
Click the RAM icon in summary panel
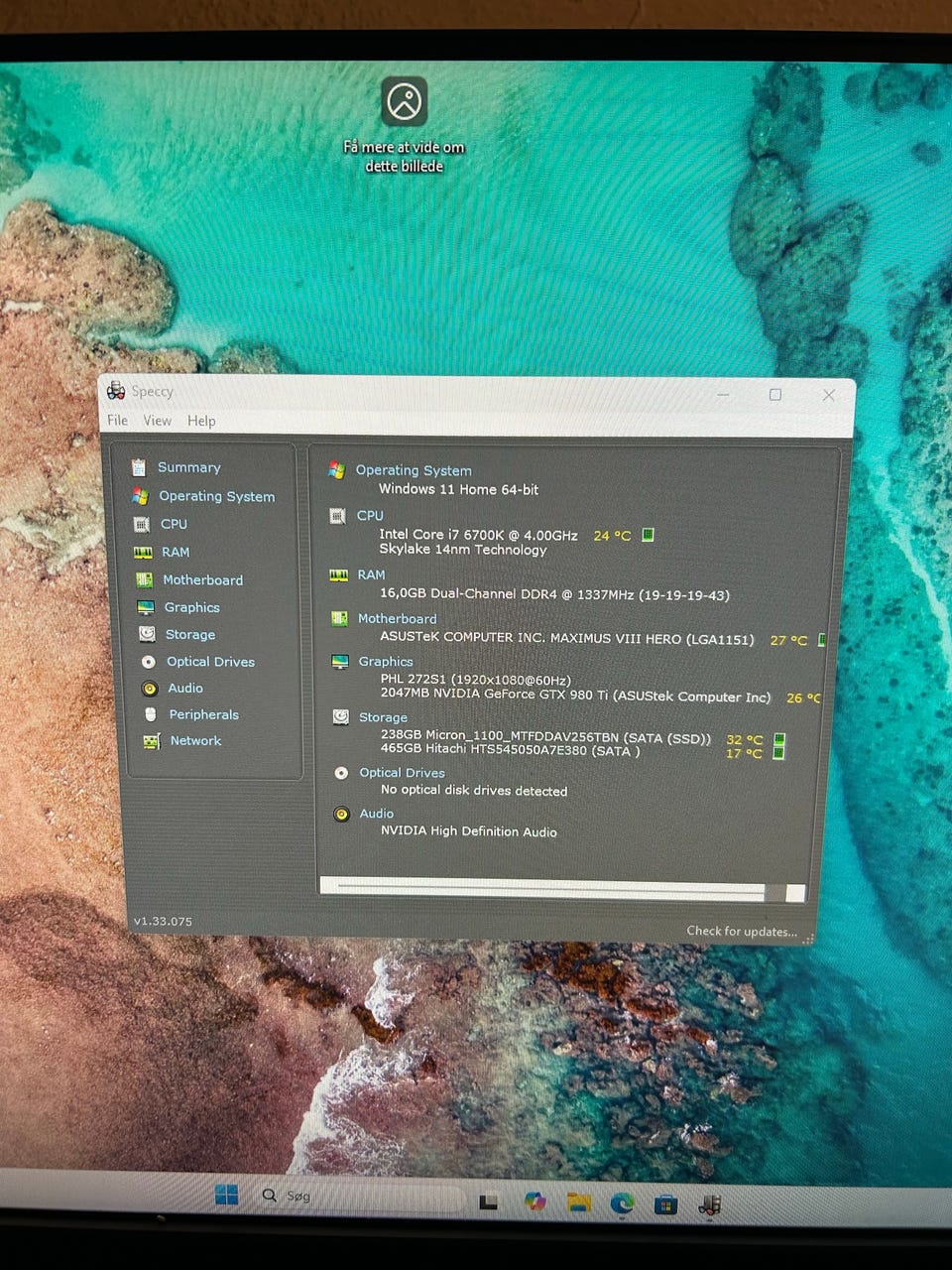pos(338,574)
